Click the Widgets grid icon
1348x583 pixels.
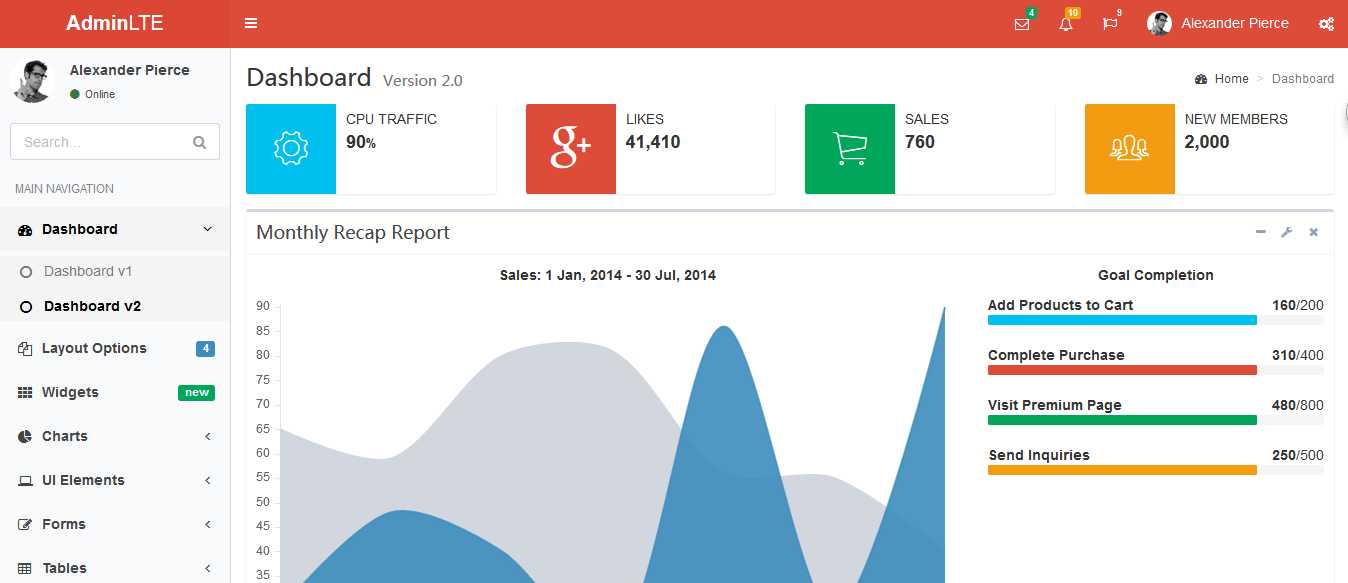25,392
